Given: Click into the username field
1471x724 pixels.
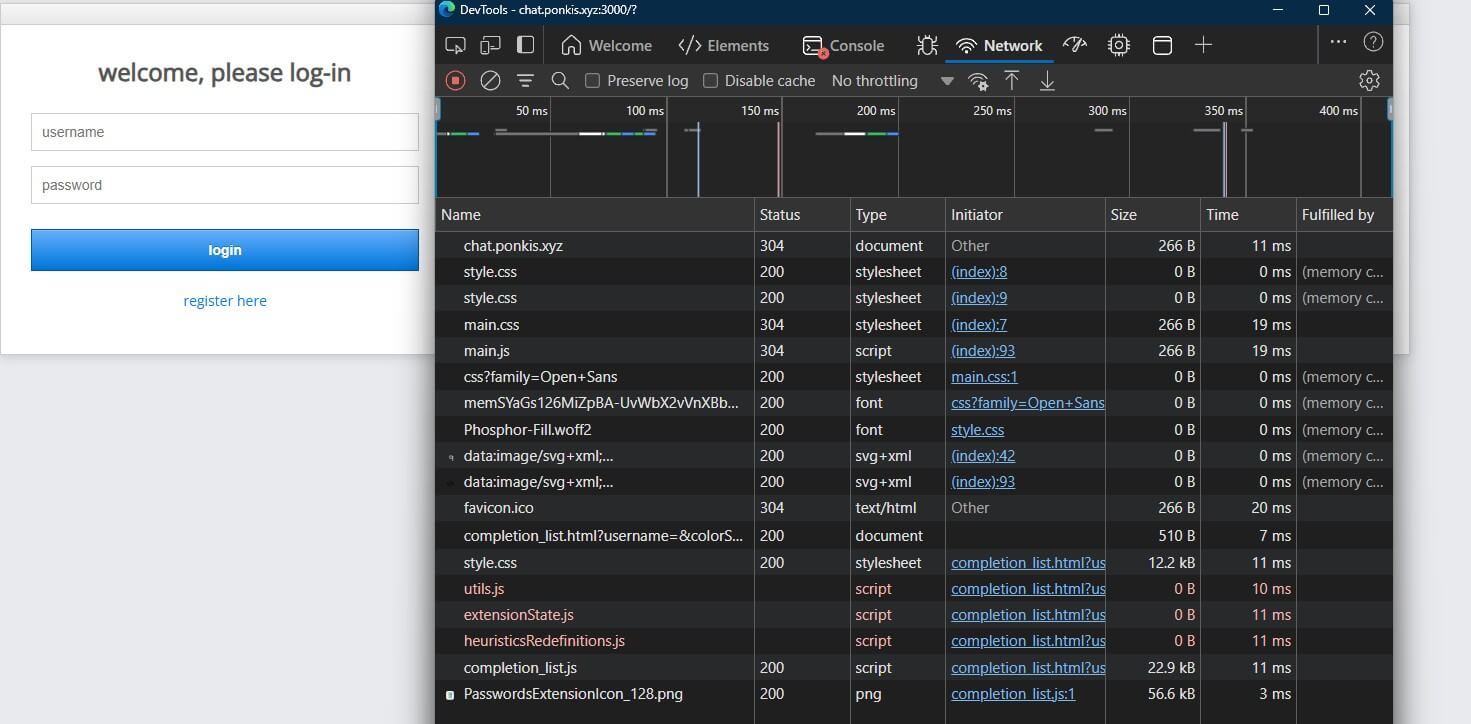Looking at the screenshot, I should 225,132.
